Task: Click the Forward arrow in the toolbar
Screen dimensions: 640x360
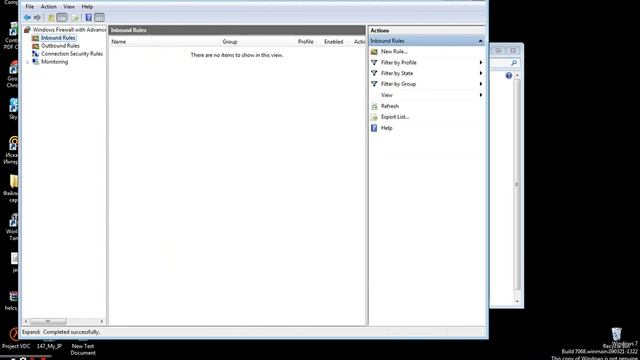Action: tap(37, 18)
